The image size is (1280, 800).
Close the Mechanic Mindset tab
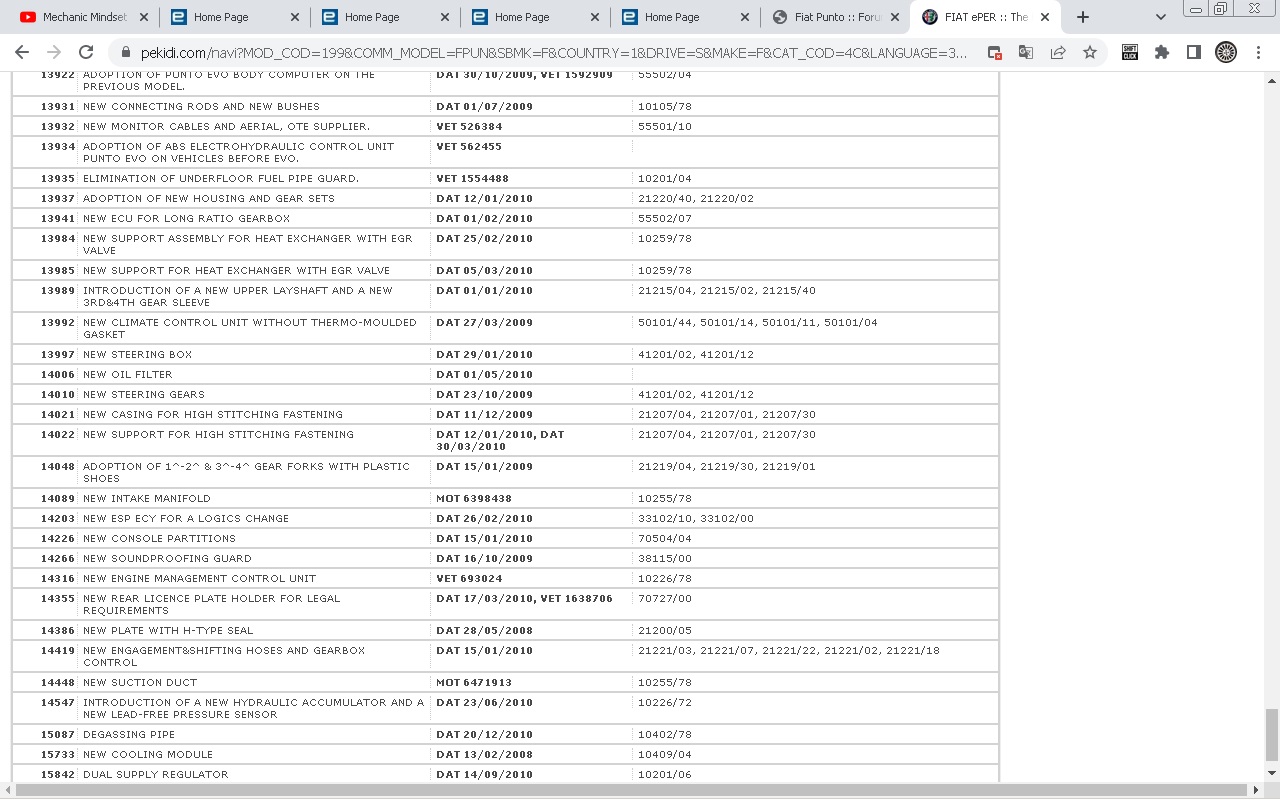144,17
